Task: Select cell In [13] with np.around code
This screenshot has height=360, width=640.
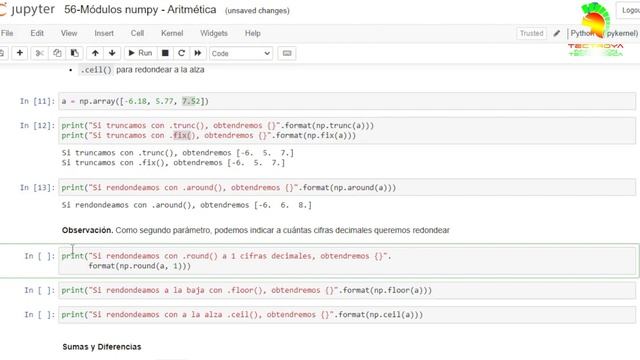Action: (347, 188)
